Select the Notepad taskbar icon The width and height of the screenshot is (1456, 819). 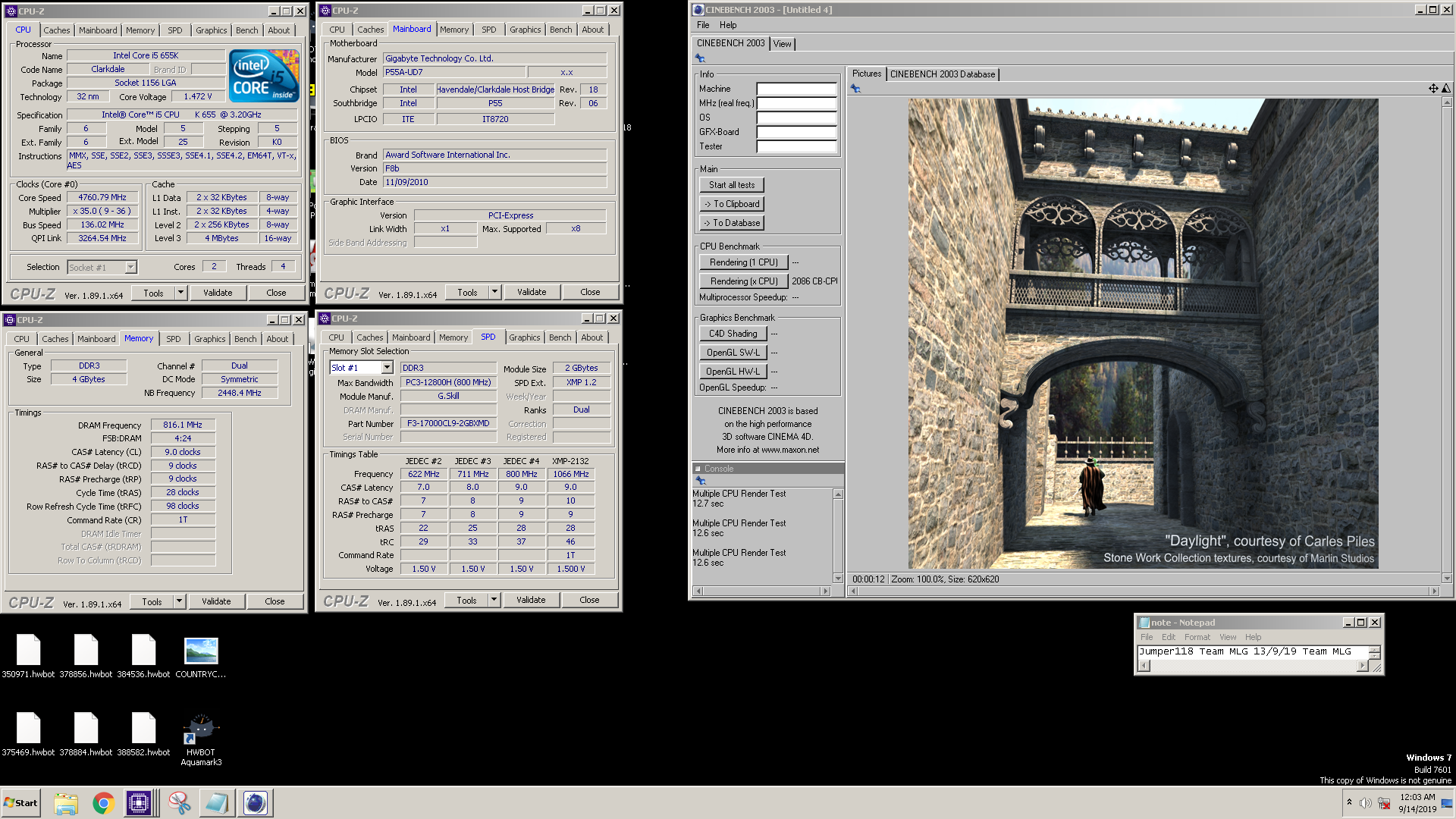(x=217, y=803)
